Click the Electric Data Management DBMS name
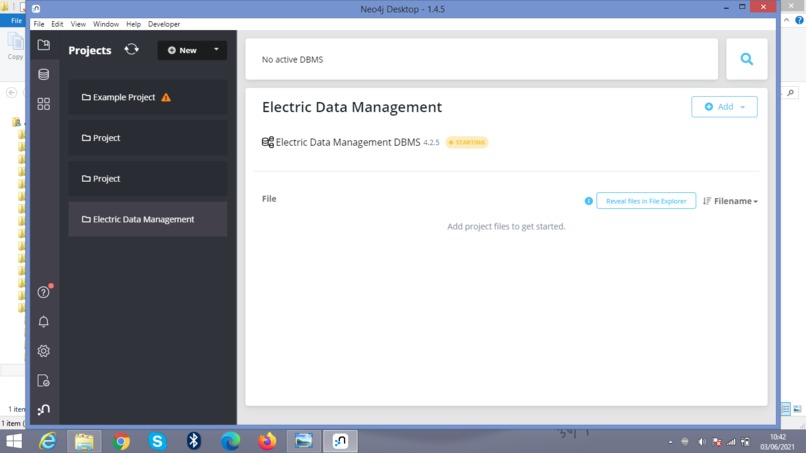The width and height of the screenshot is (806, 453). [348, 142]
